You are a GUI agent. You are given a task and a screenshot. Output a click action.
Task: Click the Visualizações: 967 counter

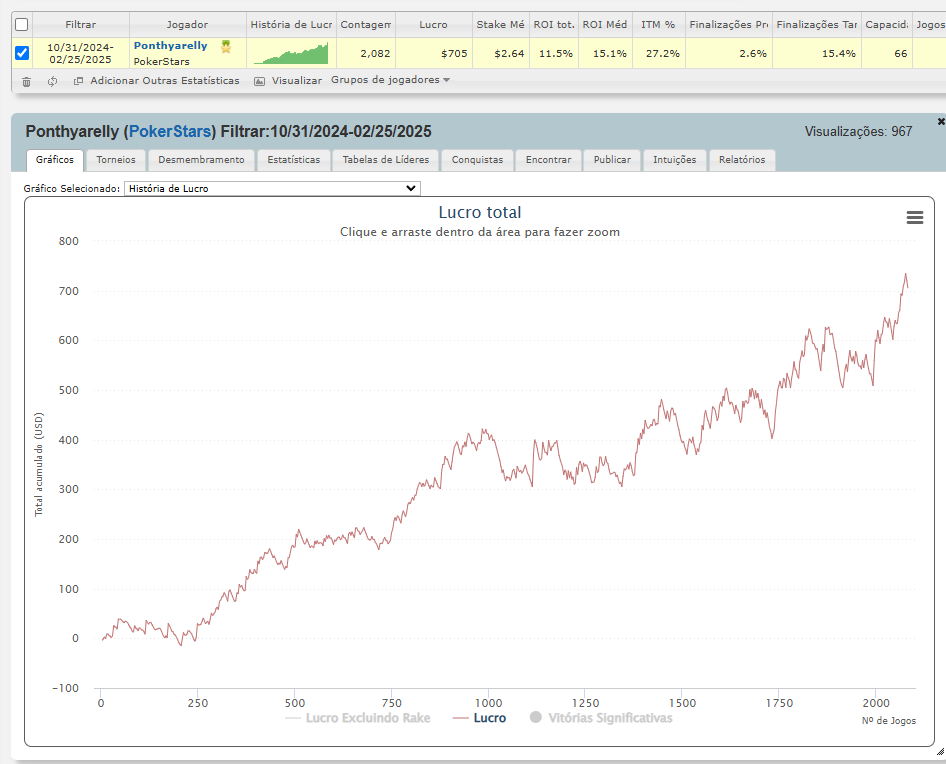point(858,132)
